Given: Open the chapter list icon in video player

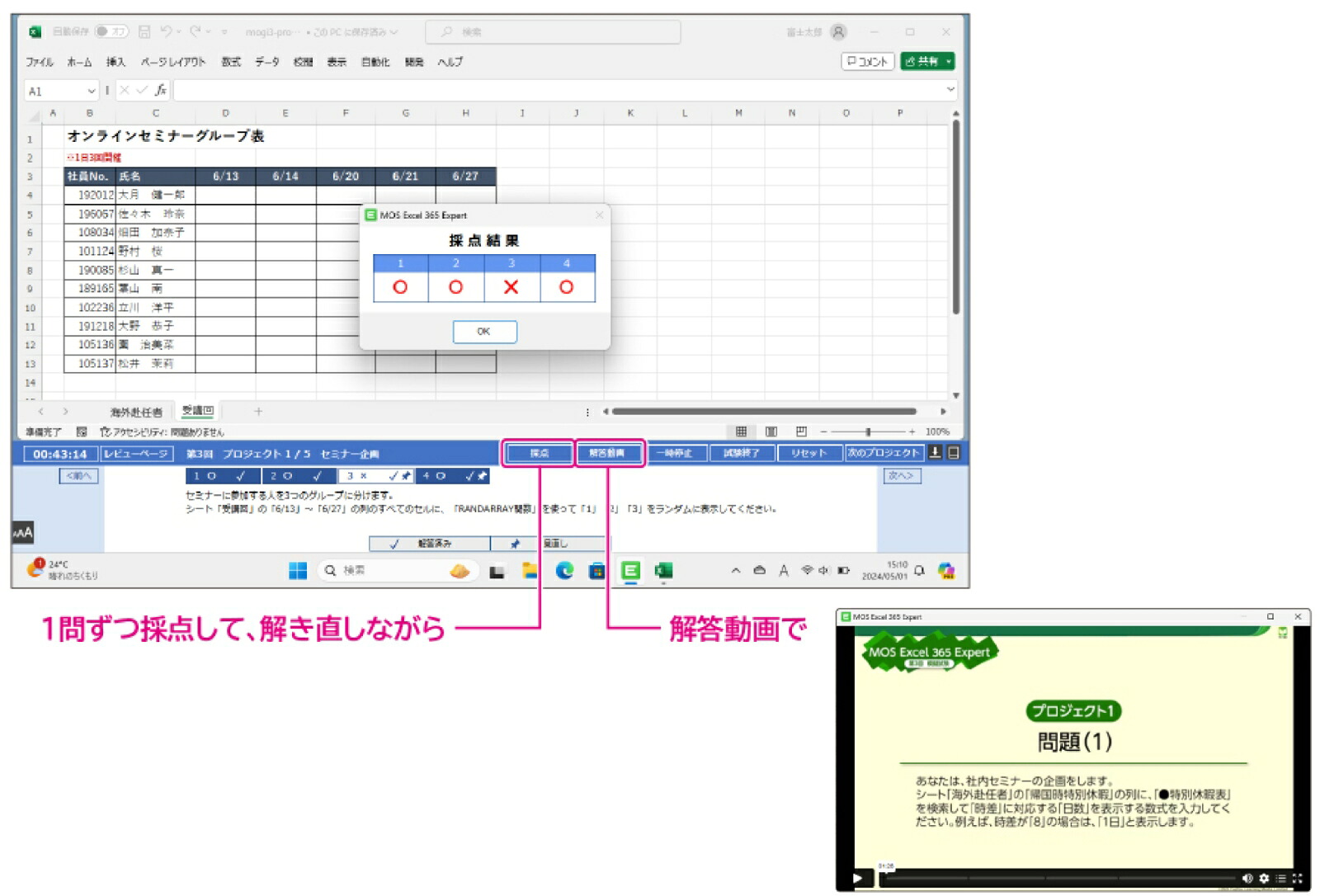Looking at the screenshot, I should (x=1280, y=878).
